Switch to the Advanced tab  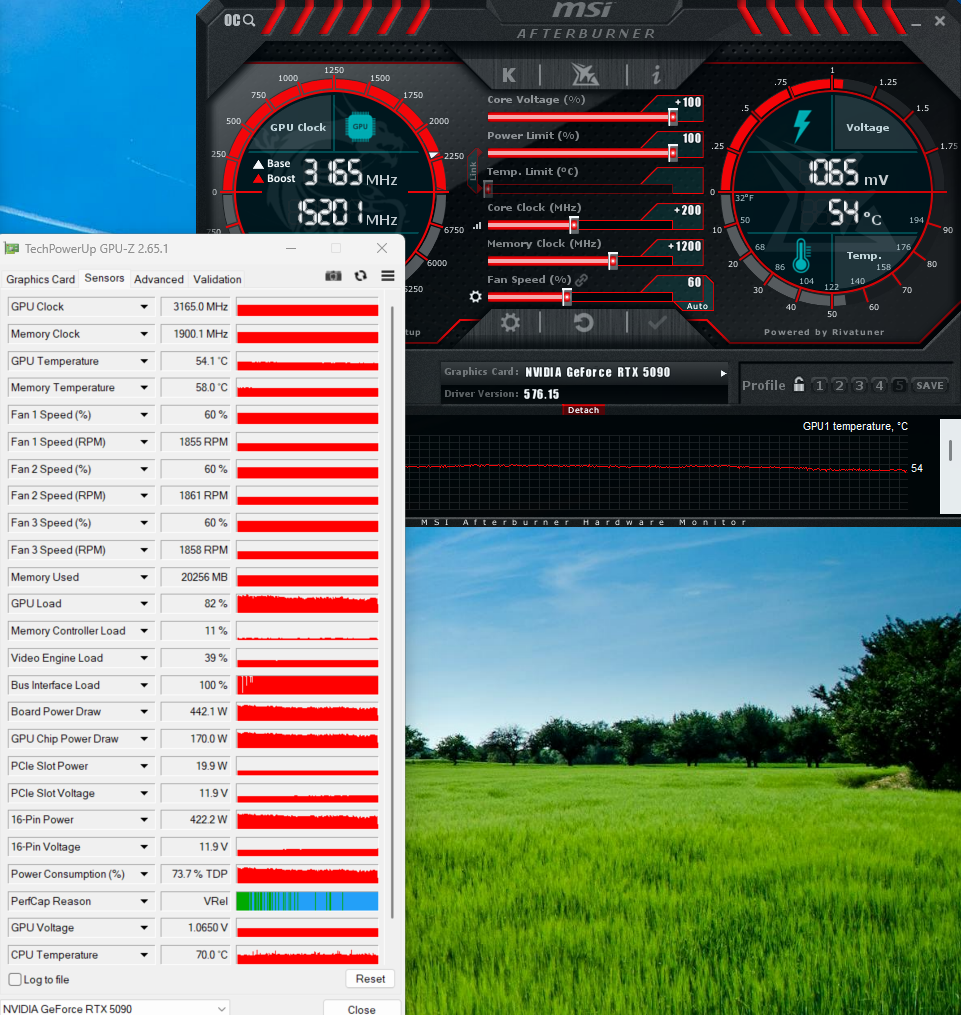pos(159,279)
